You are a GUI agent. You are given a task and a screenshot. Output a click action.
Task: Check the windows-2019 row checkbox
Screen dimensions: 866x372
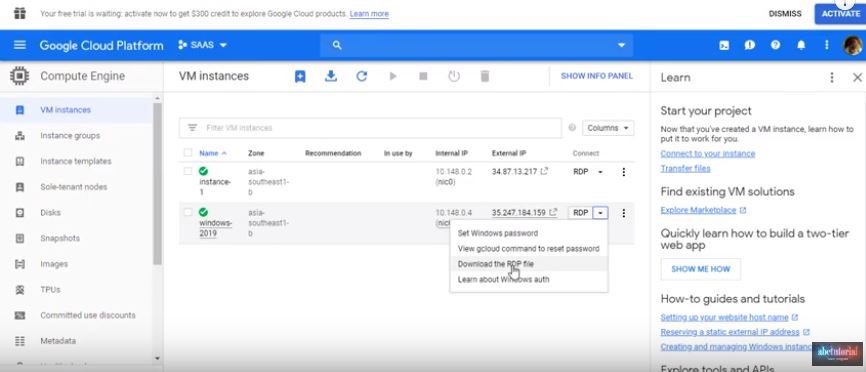[188, 212]
